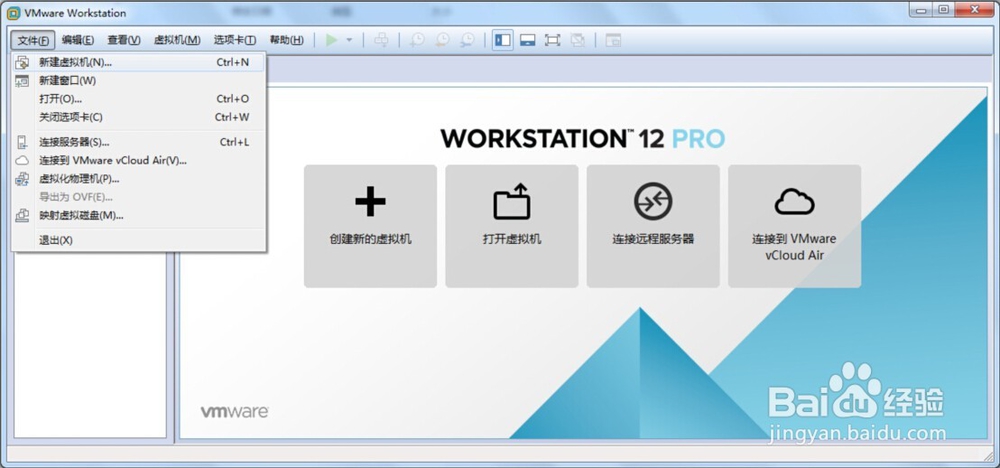1000x468 pixels.
Task: Click the Unity mode toolbar icon
Action: (x=578, y=40)
